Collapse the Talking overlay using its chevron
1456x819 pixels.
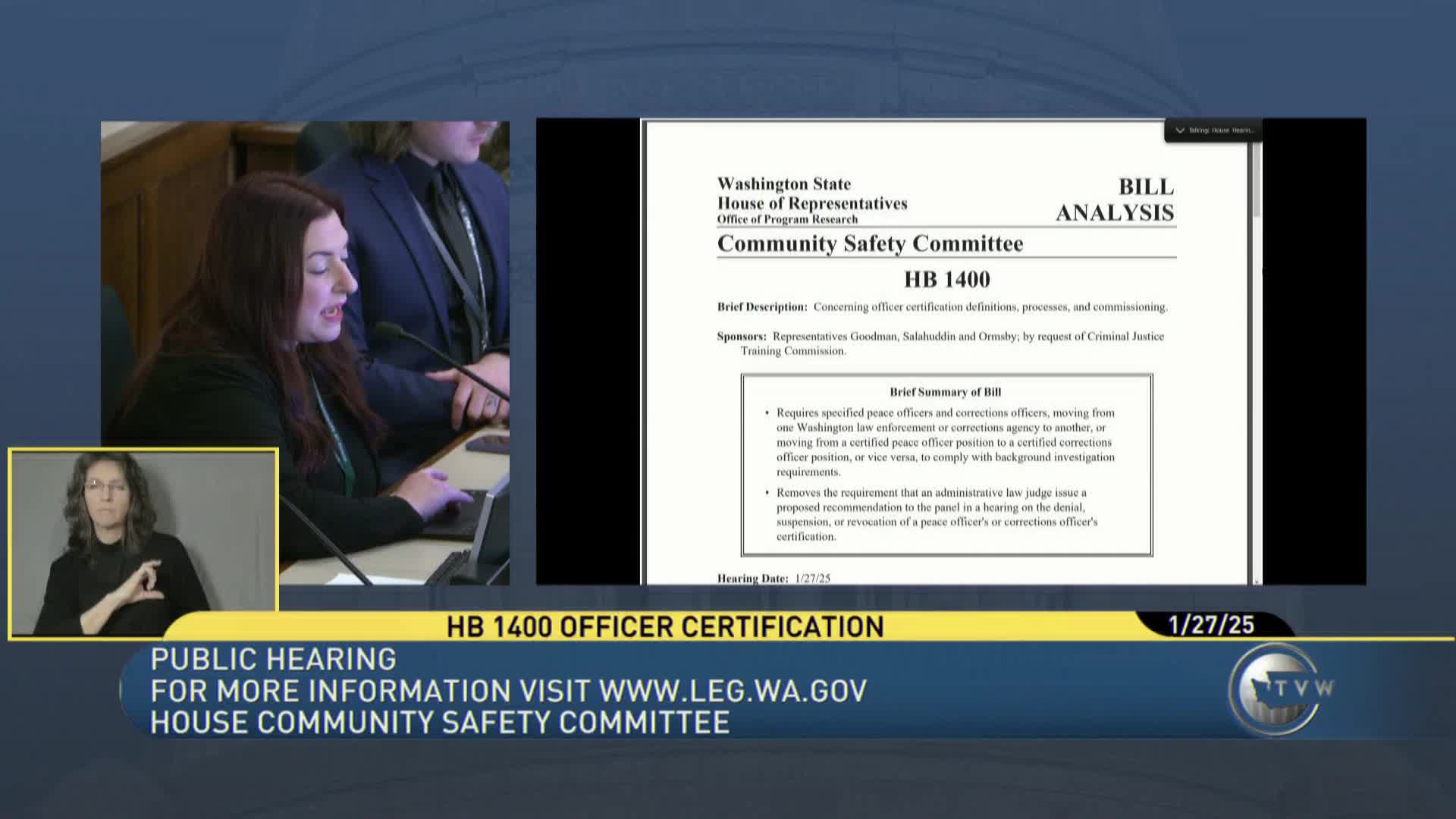point(1180,130)
